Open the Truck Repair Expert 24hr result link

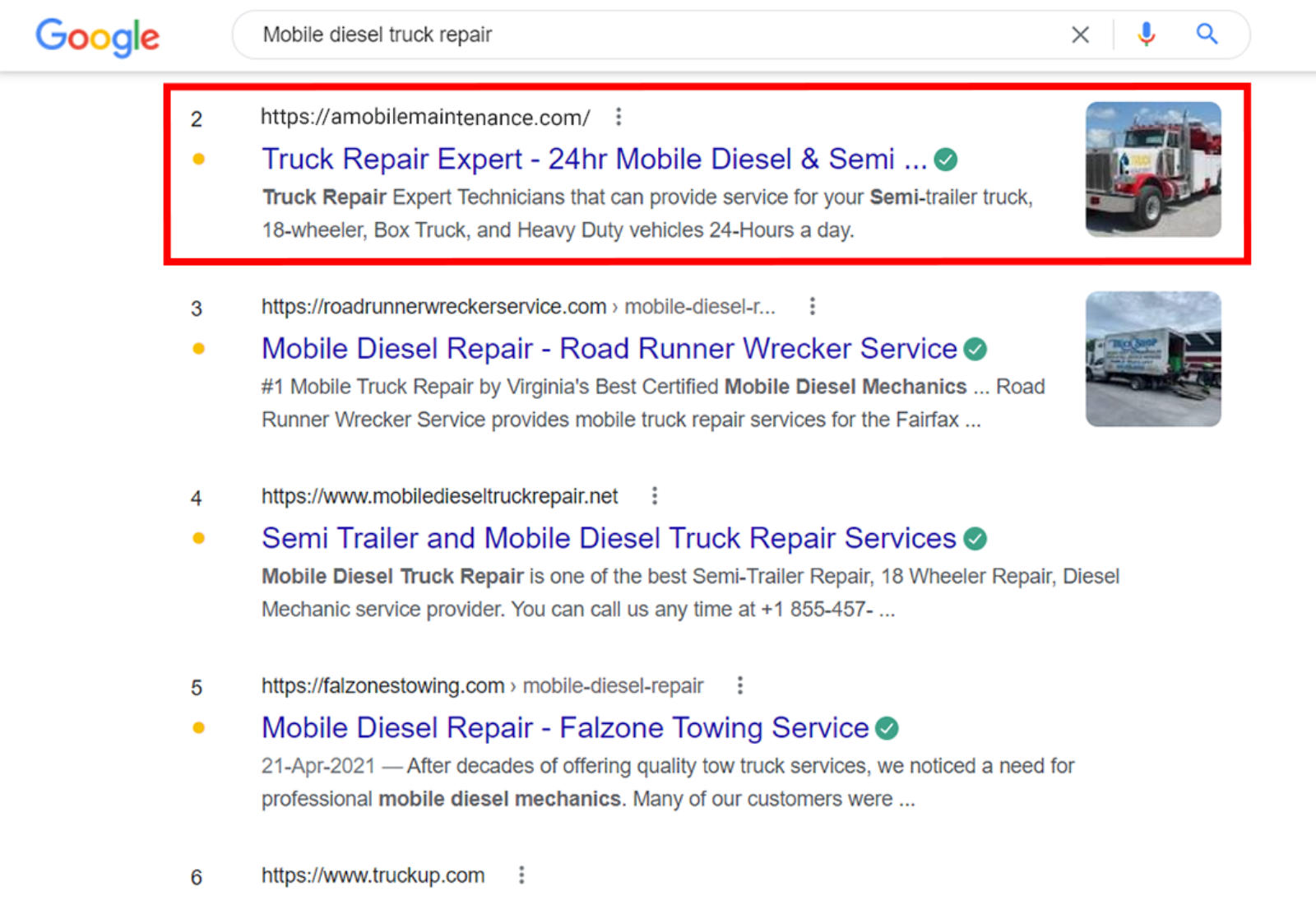592,159
